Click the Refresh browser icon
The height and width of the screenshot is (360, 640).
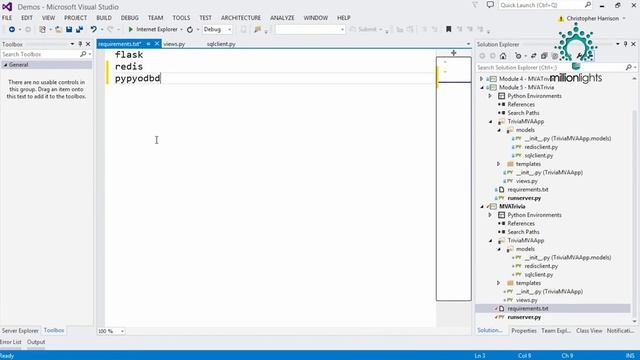pyautogui.click(x=190, y=29)
